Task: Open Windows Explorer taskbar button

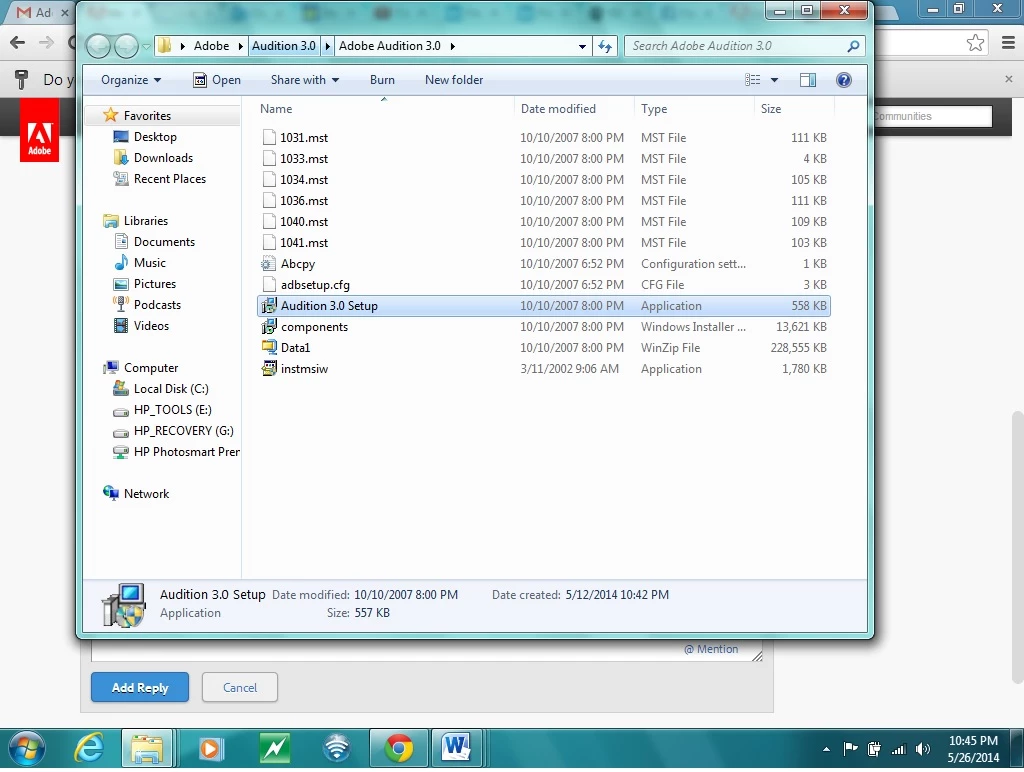Action: pyautogui.click(x=148, y=748)
